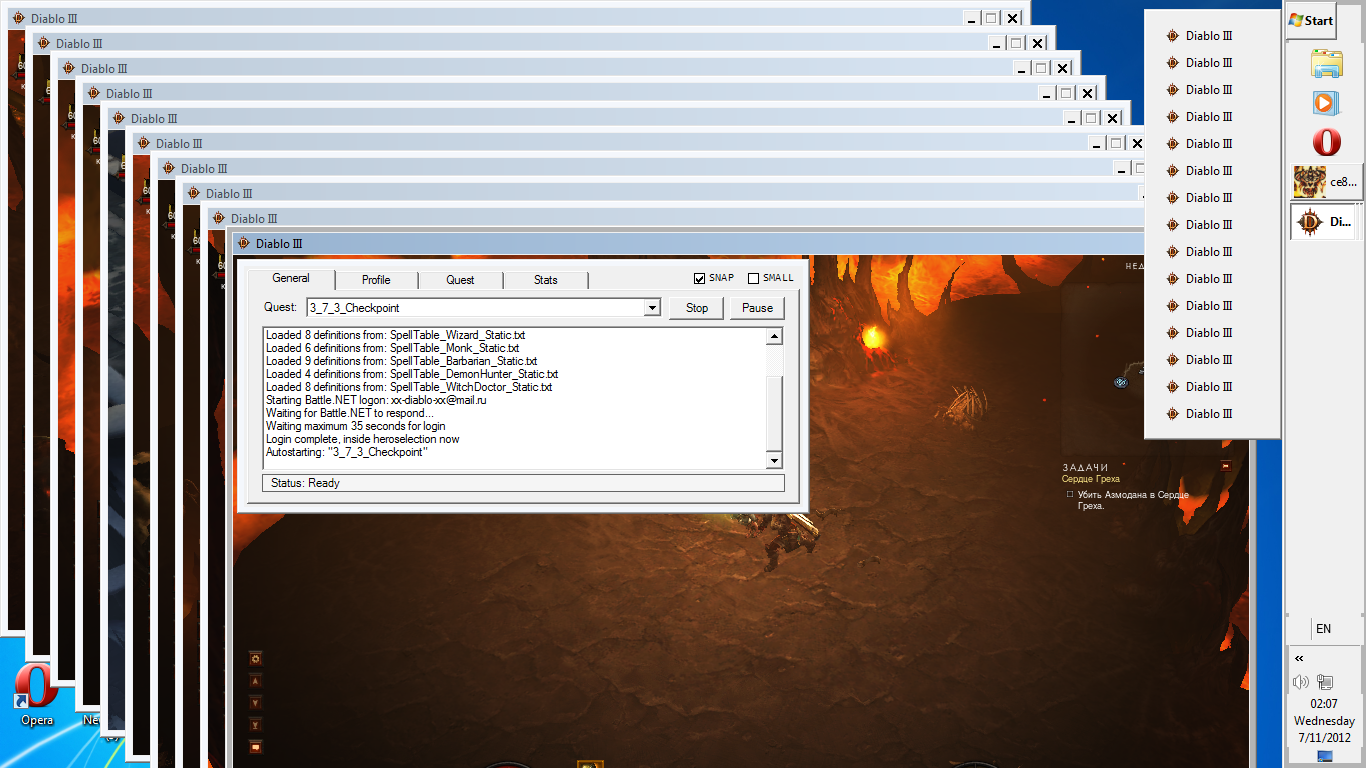Tick the Убить Азмодана objective checkbox
The image size is (1366, 768).
(1070, 494)
